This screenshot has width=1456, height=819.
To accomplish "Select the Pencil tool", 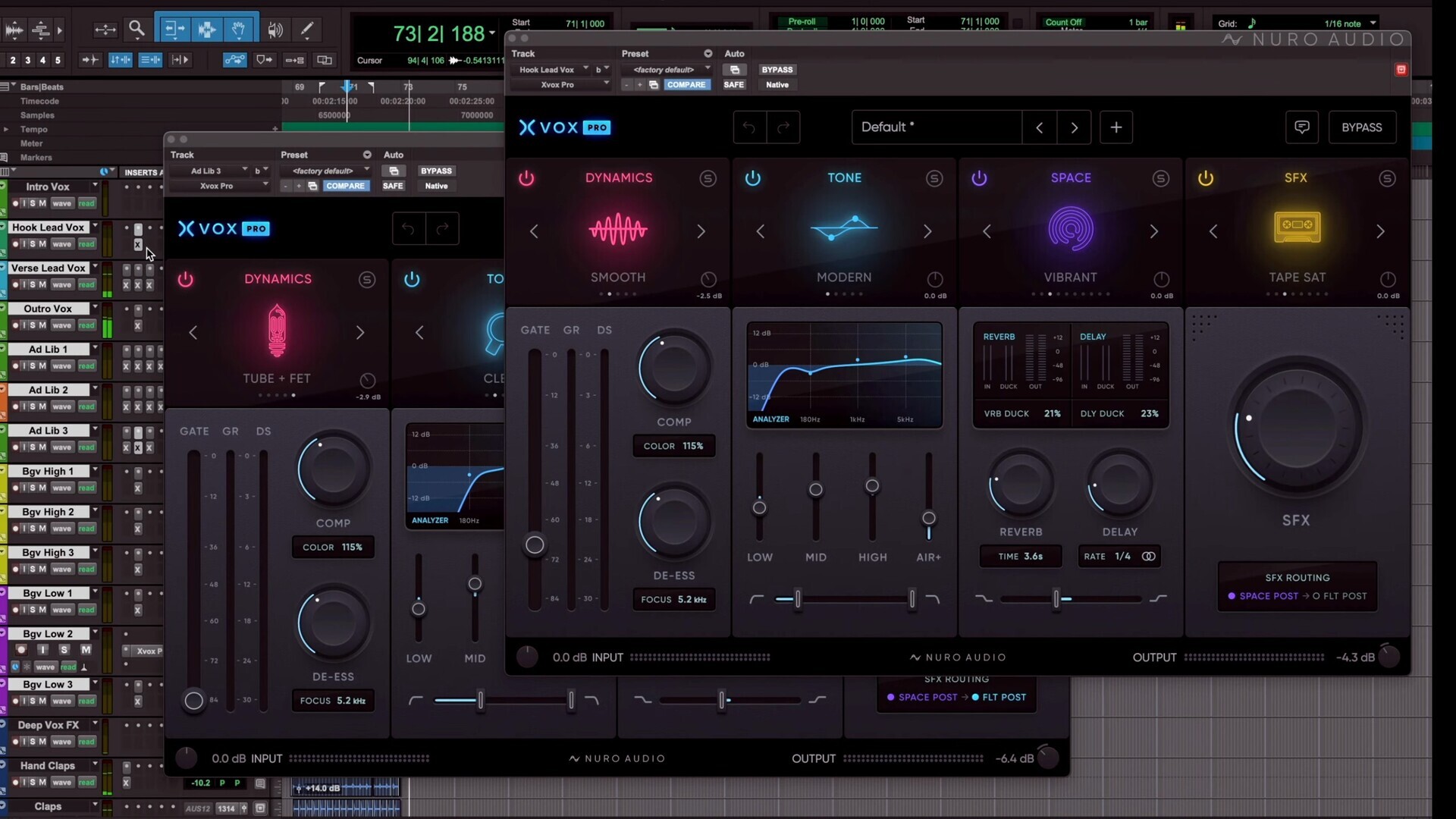I will tap(307, 30).
